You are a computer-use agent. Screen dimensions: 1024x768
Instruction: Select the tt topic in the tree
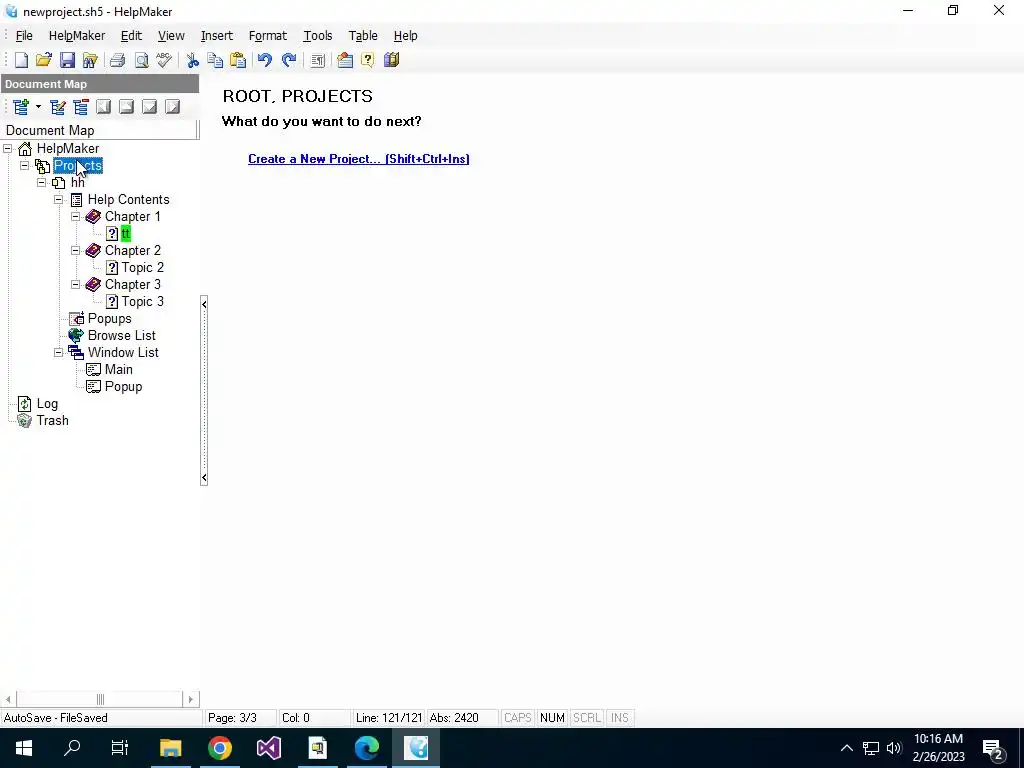[126, 234]
